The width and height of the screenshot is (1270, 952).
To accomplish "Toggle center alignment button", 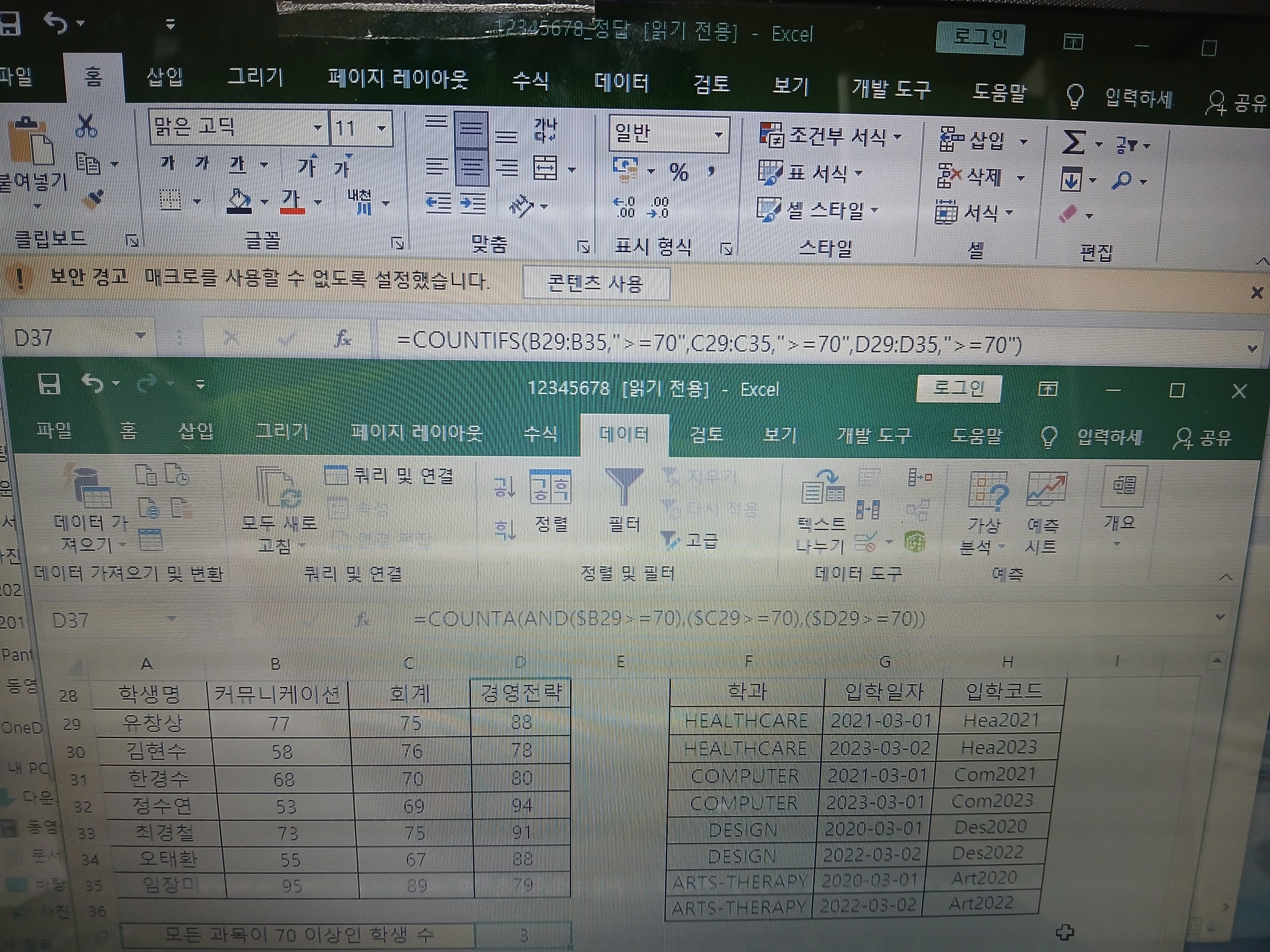I will click(x=471, y=167).
